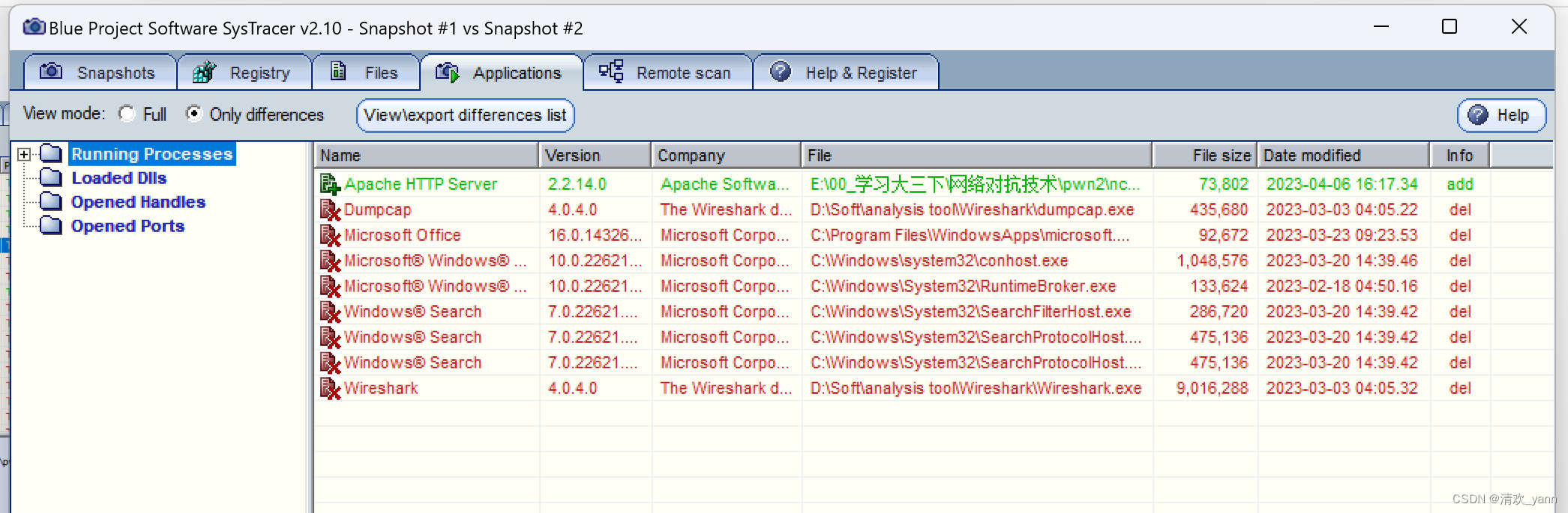Click the SearchFilterHost.exe file path
This screenshot has width=1568, height=513.
pyautogui.click(x=970, y=311)
